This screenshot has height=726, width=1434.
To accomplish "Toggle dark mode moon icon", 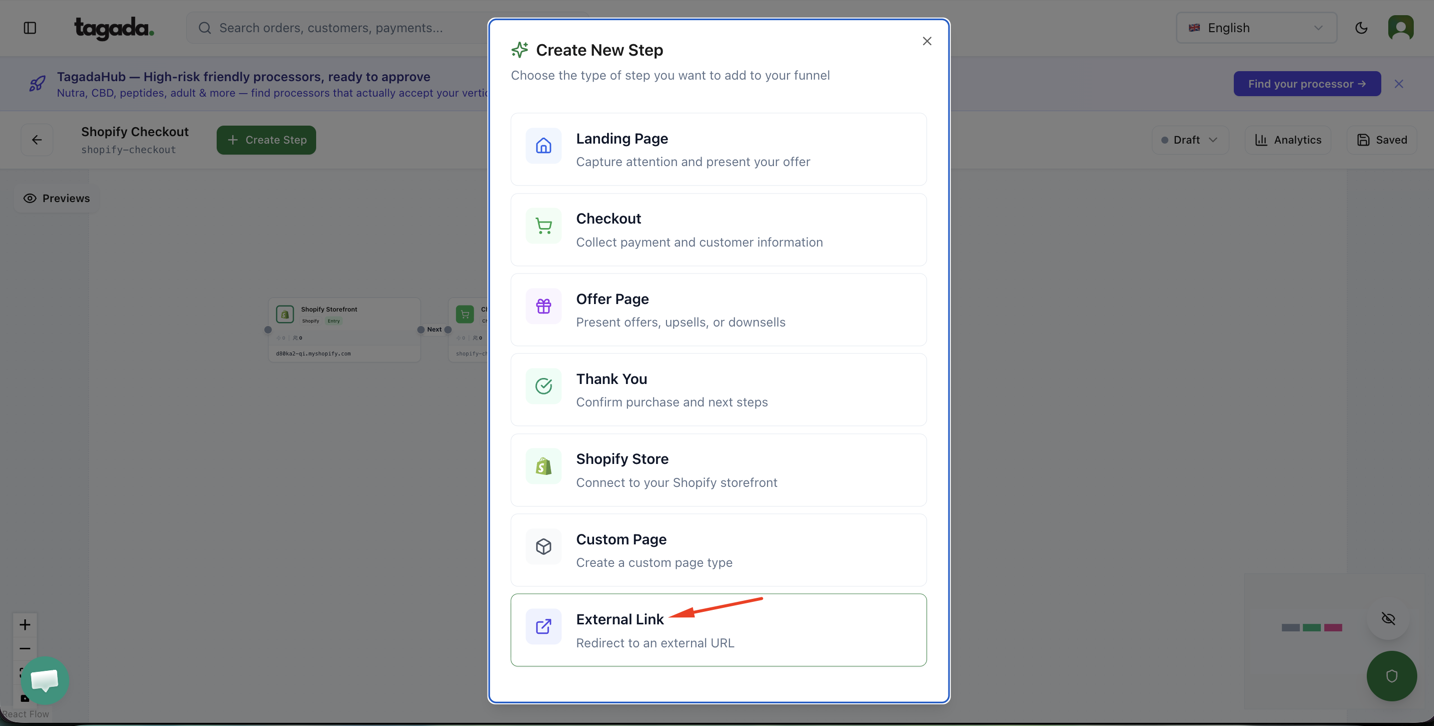I will click(1361, 28).
